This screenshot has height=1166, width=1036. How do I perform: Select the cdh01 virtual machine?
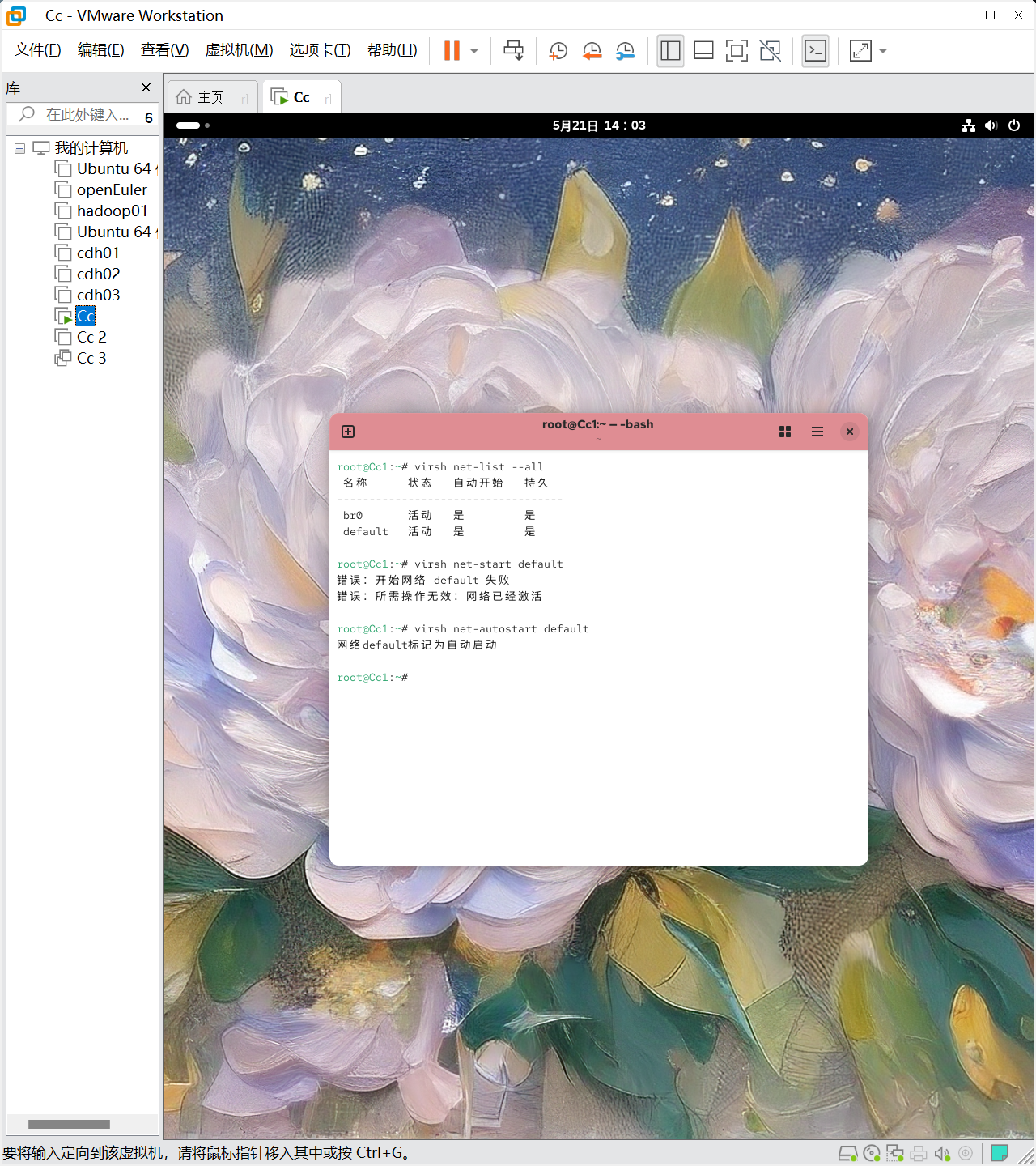point(98,253)
